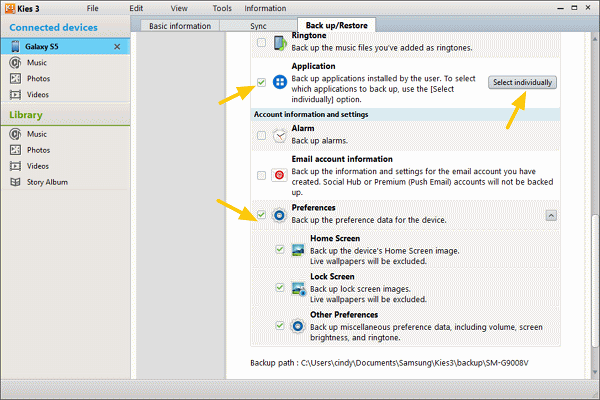Click the Kies 3 application logo icon
The width and height of the screenshot is (600, 400).
(10, 8)
